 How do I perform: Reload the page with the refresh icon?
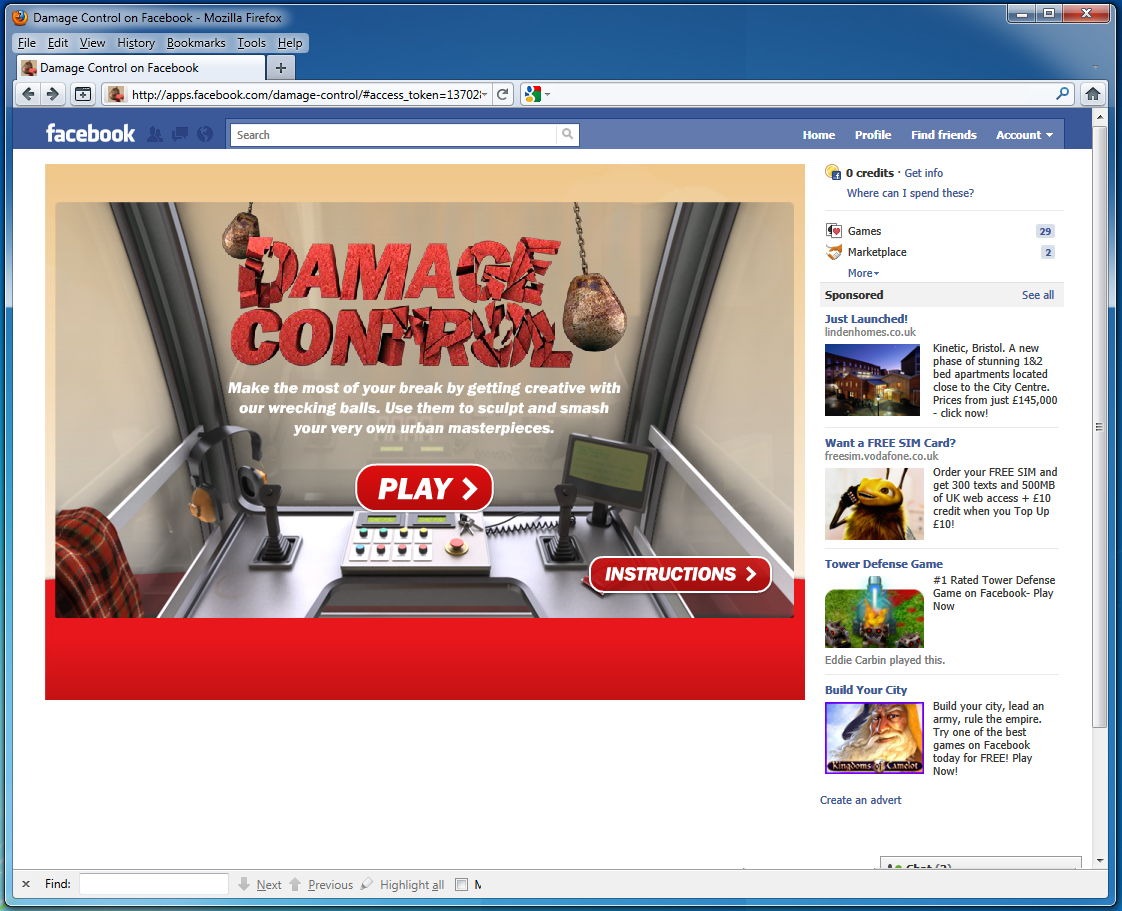click(x=504, y=94)
